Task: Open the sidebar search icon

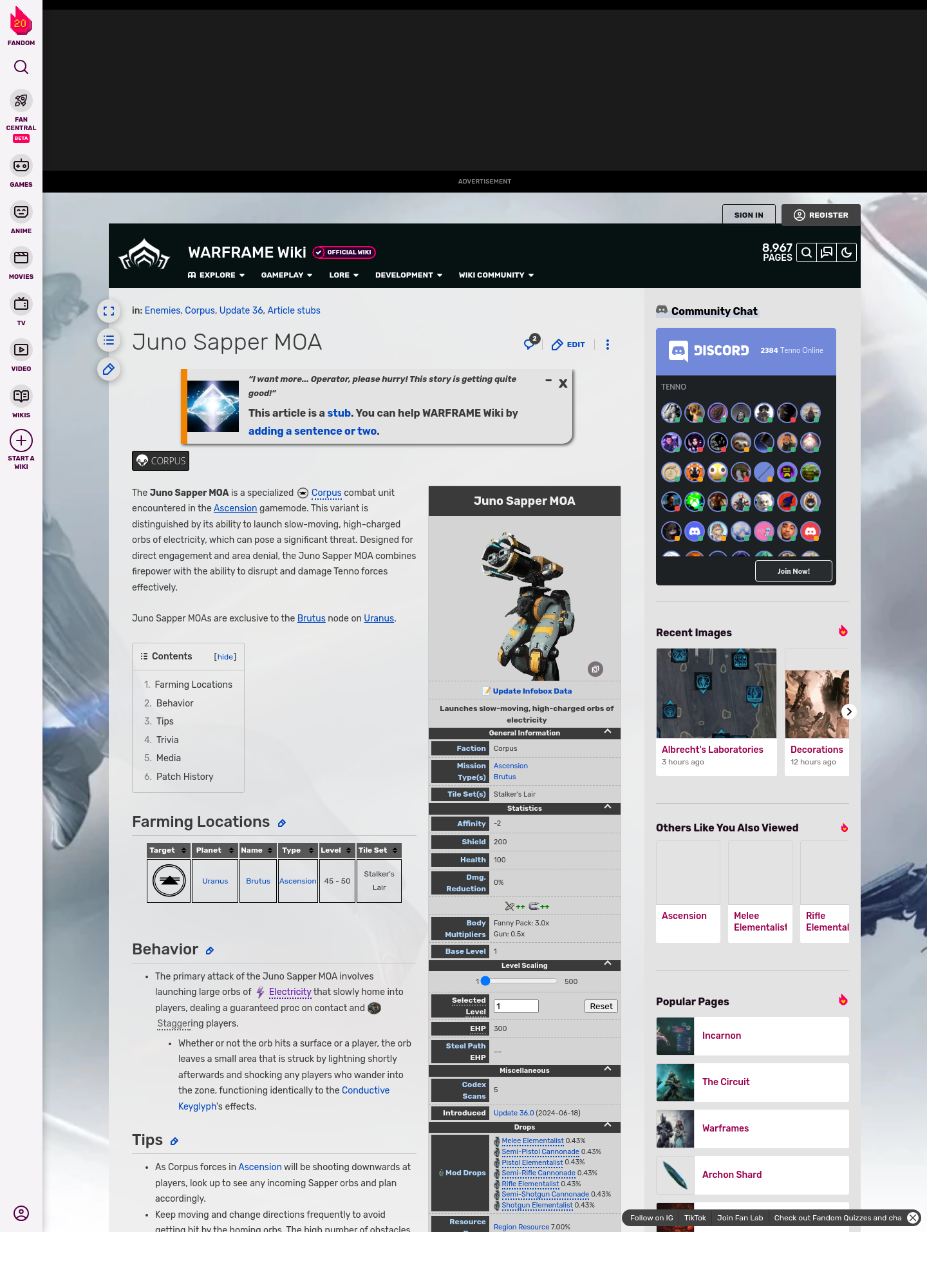Action: (21, 67)
